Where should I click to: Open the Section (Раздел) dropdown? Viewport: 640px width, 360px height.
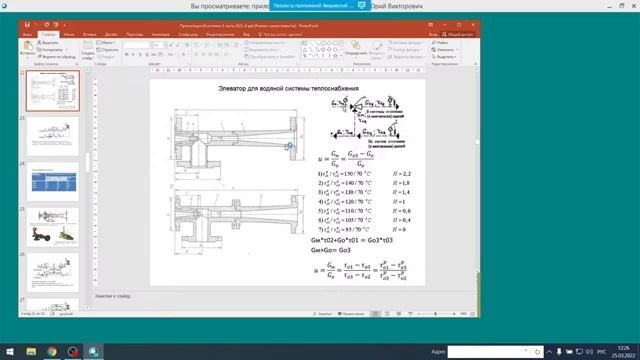(x=107, y=57)
